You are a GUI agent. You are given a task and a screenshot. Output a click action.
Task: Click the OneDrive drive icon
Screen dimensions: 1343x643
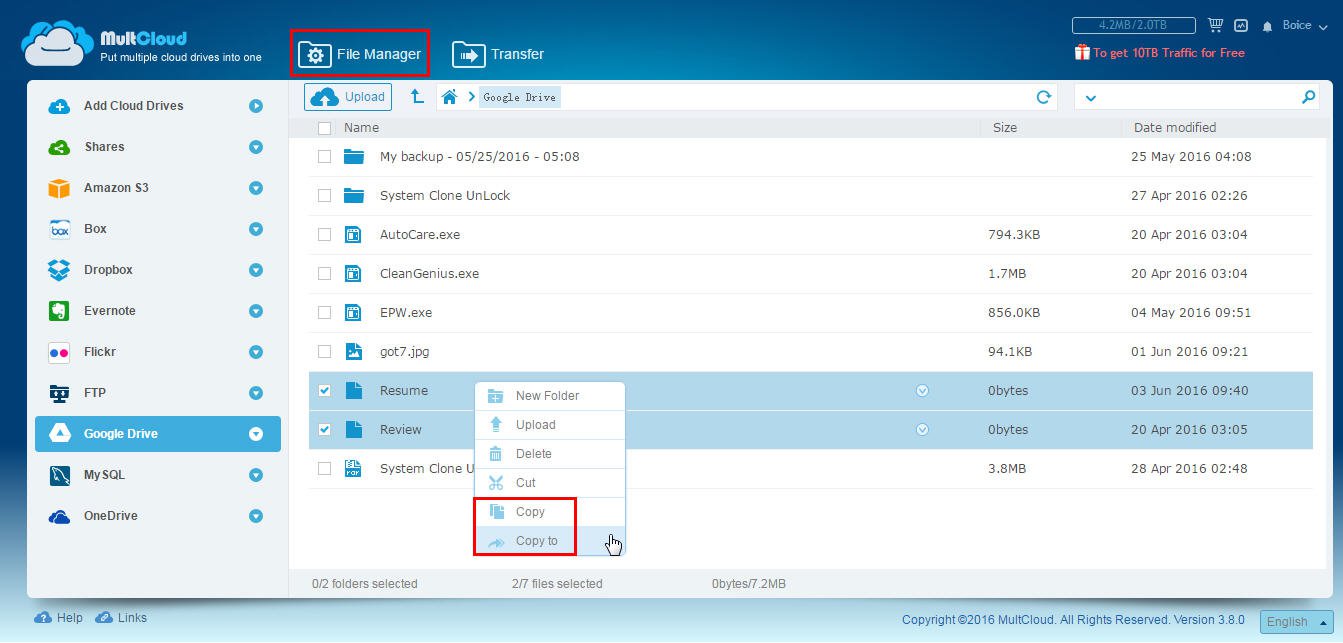(x=59, y=516)
